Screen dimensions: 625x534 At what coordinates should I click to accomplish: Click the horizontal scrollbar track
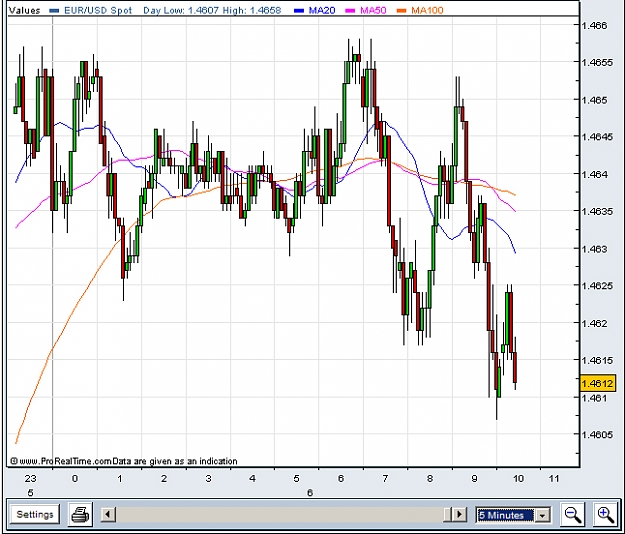(x=279, y=514)
